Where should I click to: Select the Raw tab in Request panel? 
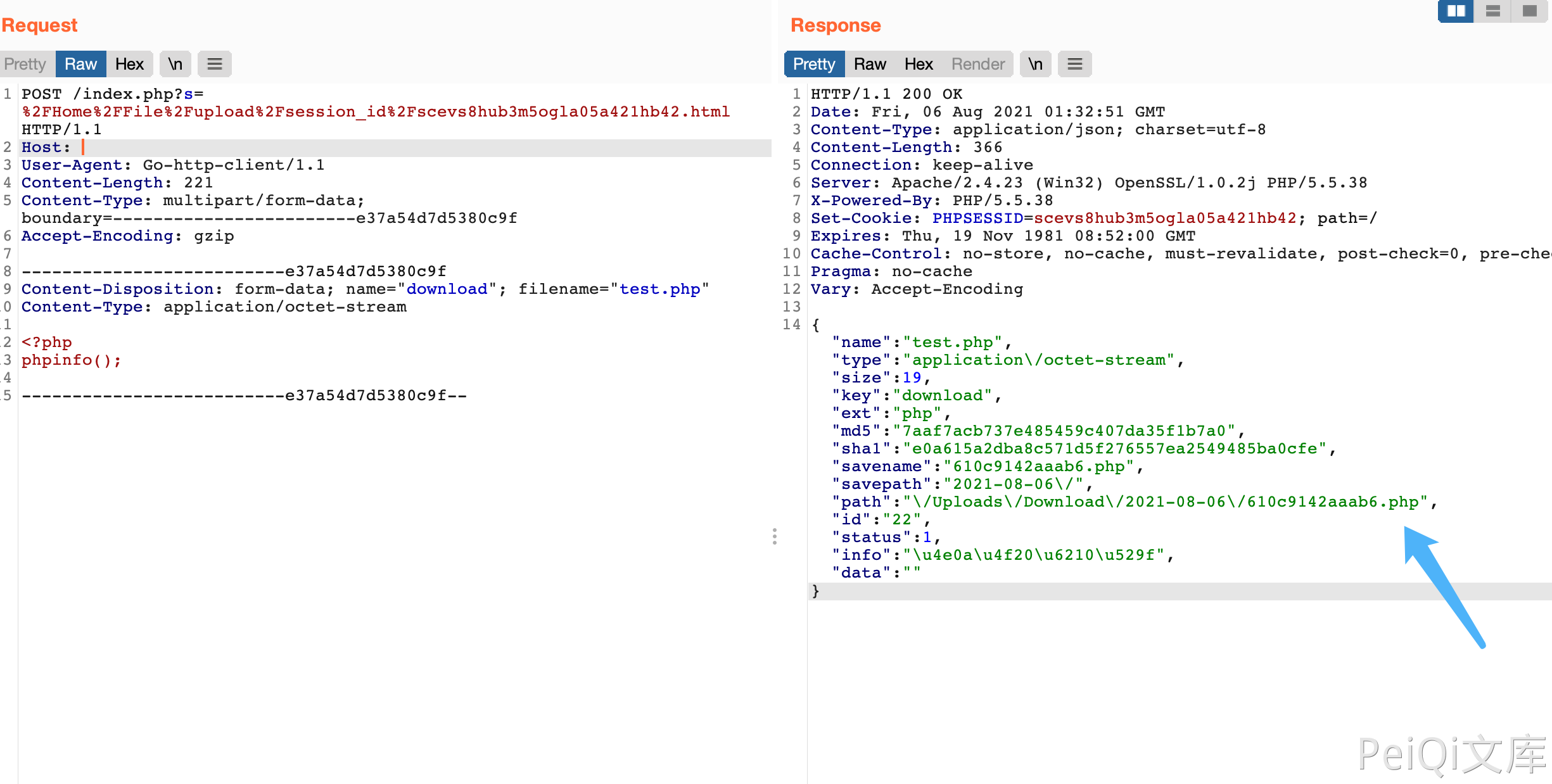pyautogui.click(x=80, y=63)
